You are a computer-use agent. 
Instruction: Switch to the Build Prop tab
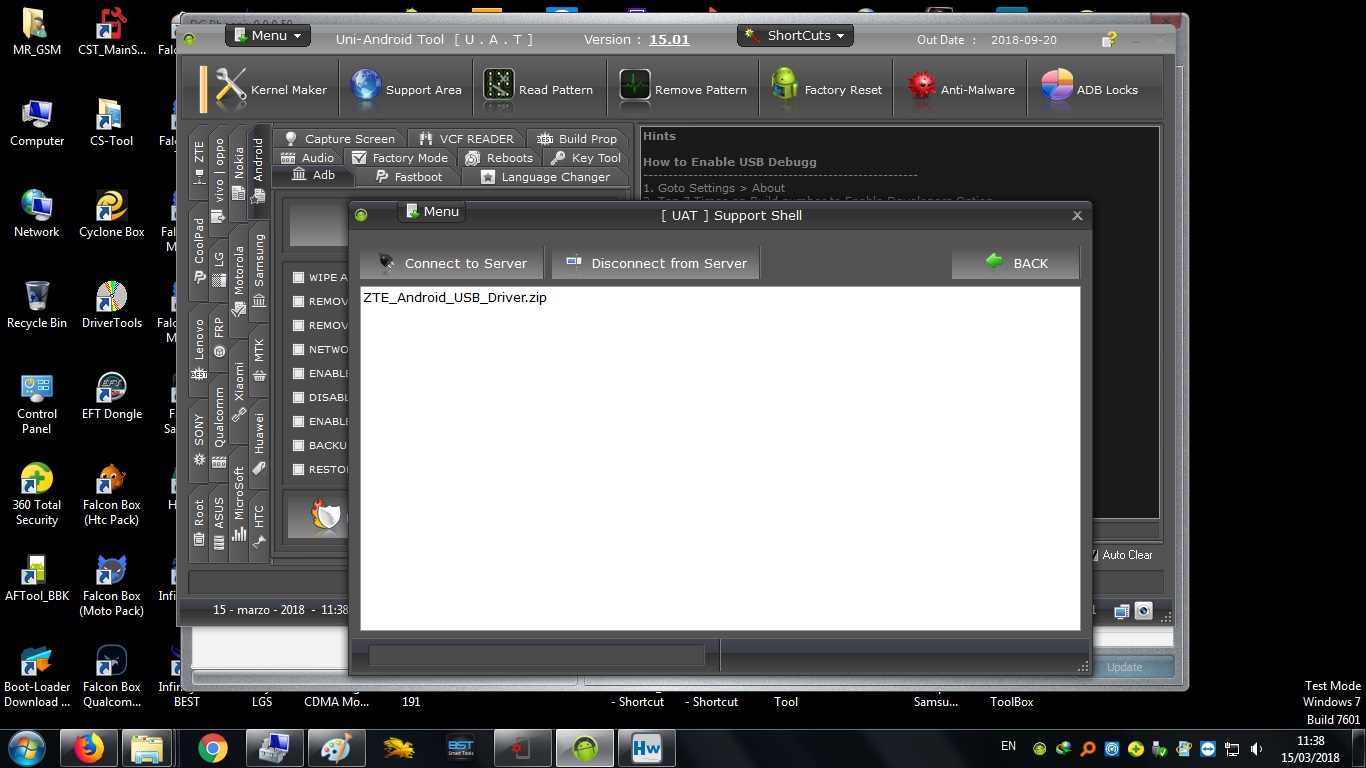[577, 139]
